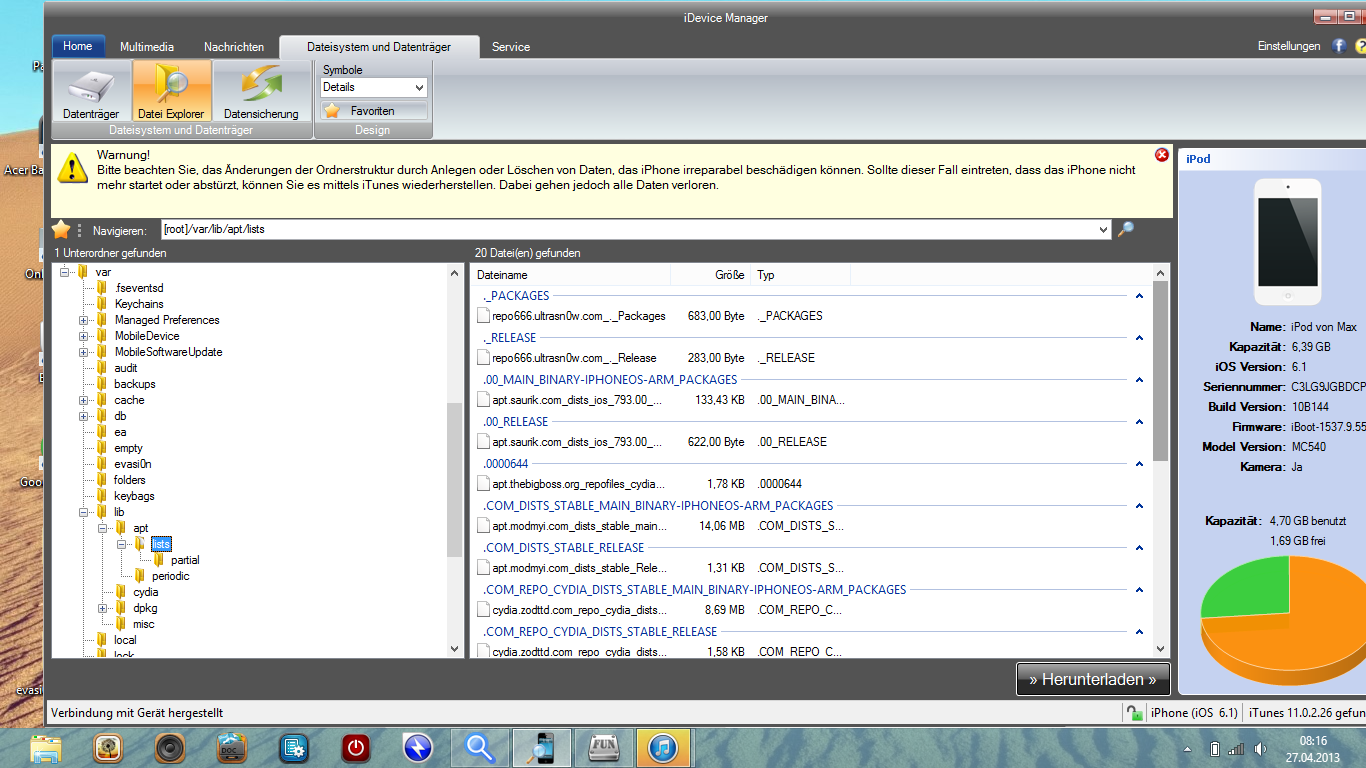Open the Datensicherung backup tool
This screenshot has height=768, width=1366.
pos(261,91)
